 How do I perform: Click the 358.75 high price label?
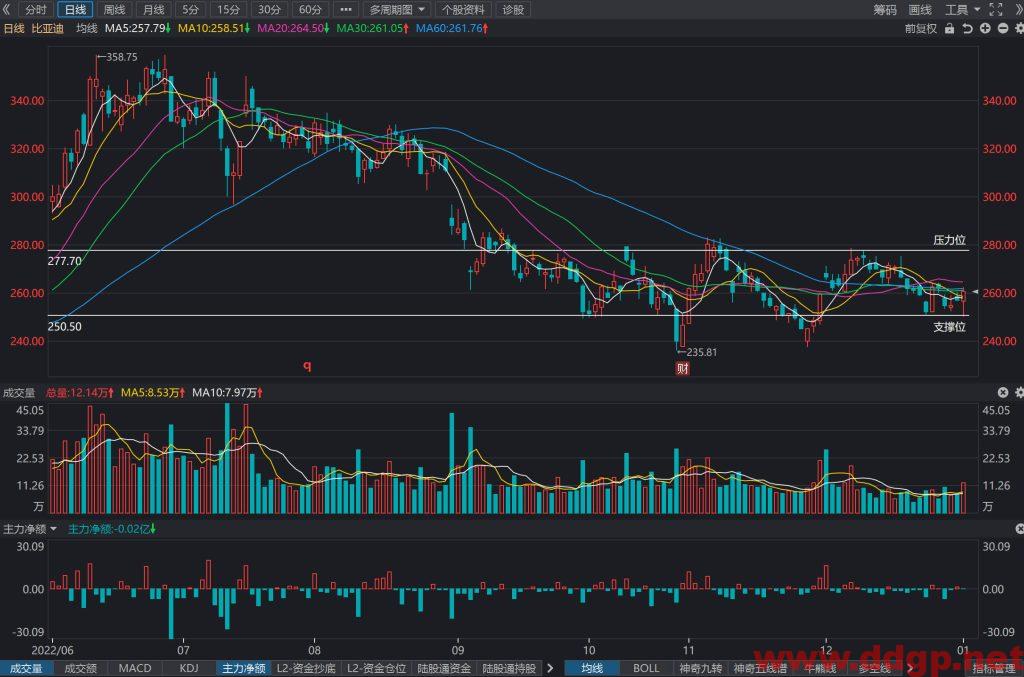click(122, 57)
